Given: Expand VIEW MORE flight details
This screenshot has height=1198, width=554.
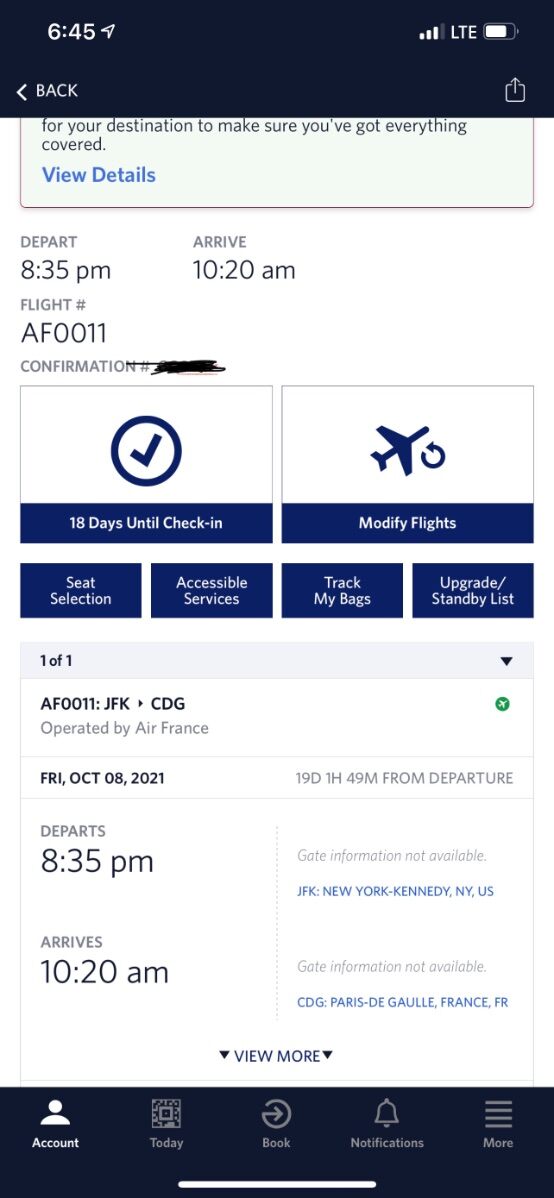Looking at the screenshot, I should (x=276, y=1056).
